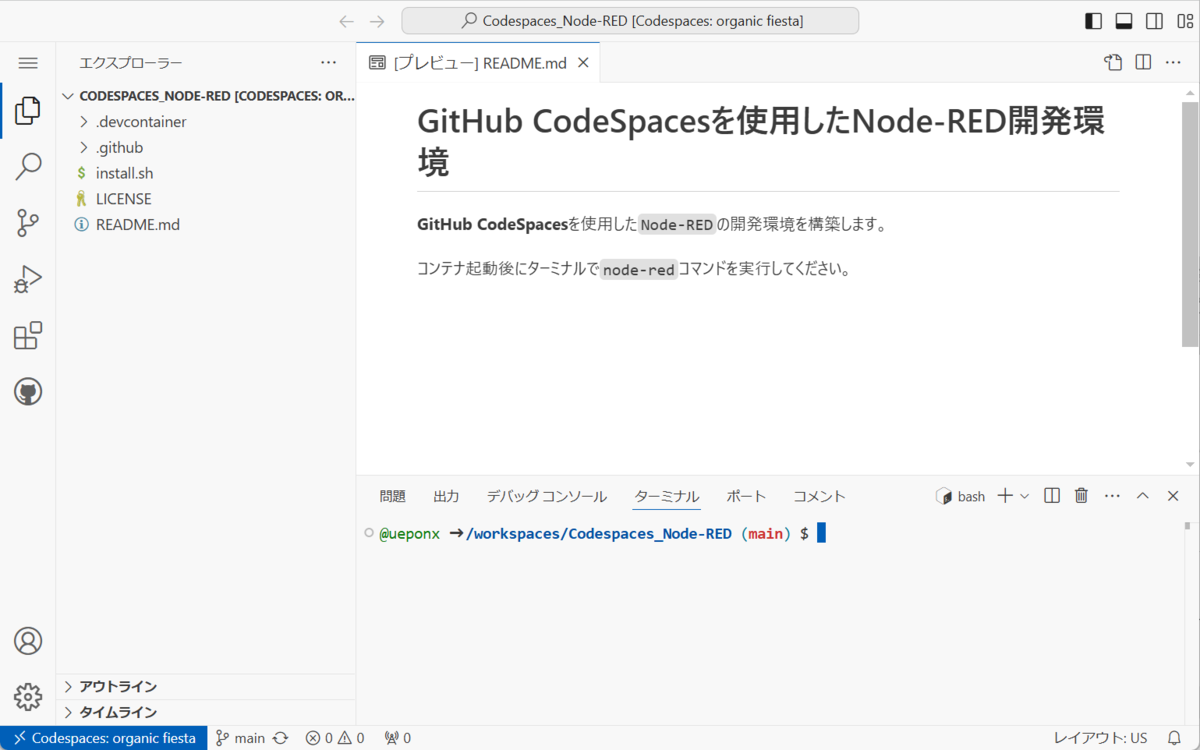
Task: Click the エクスプローラー panel title
Action: click(x=131, y=63)
